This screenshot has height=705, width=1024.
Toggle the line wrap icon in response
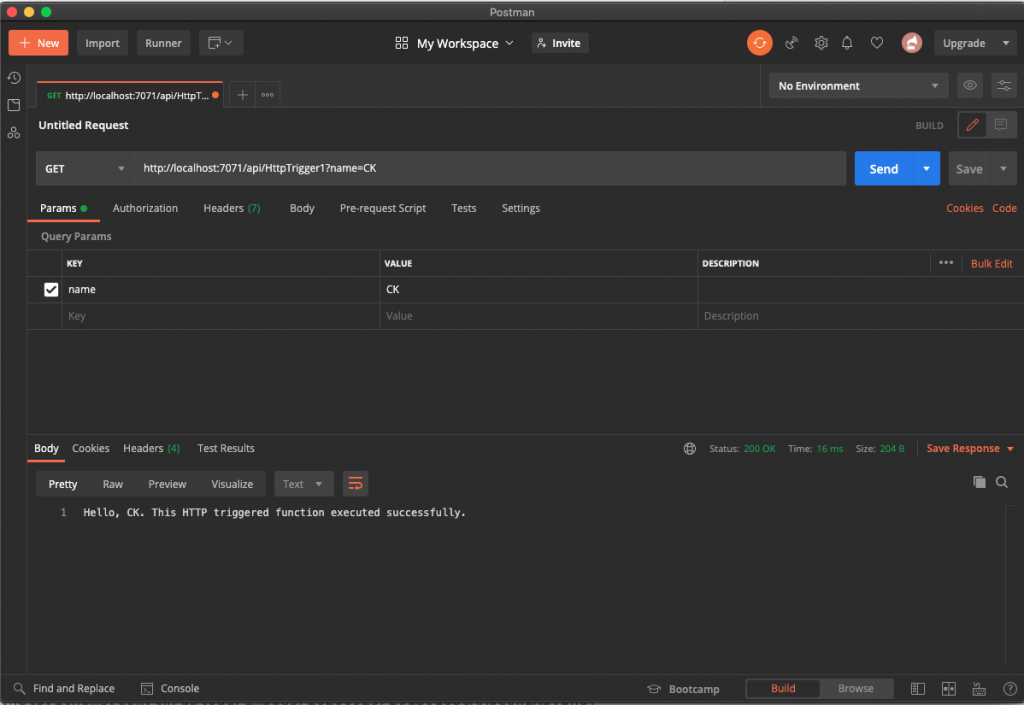(355, 484)
